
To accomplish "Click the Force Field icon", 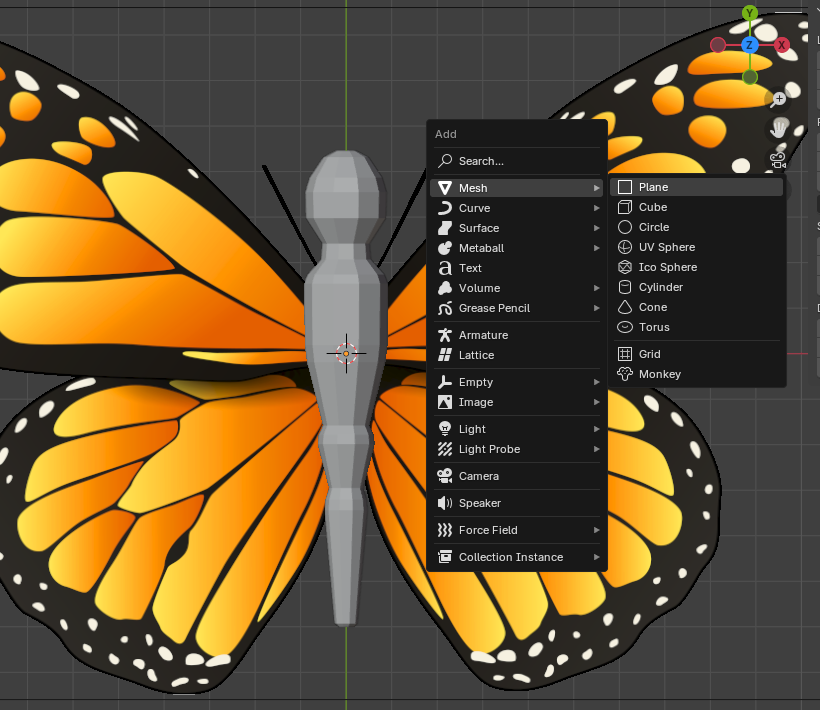I will point(445,530).
